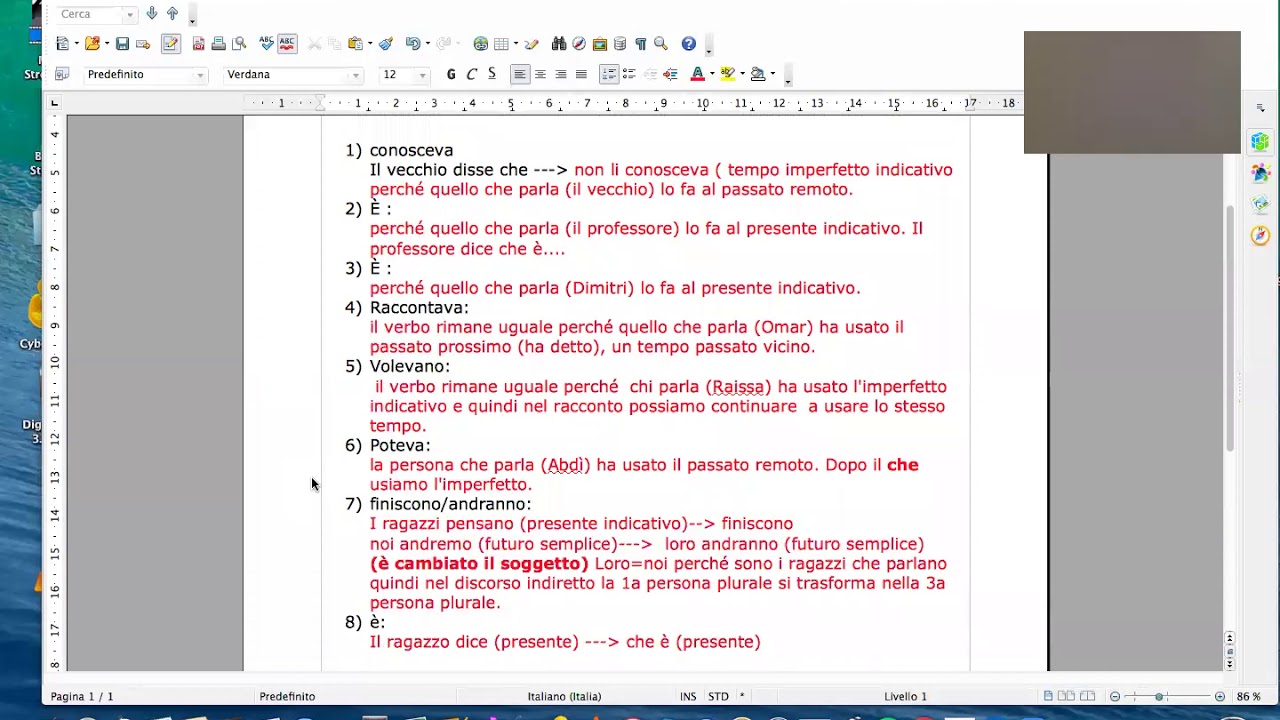Screen dimensions: 1280x720
Task: Open Find & Replace binoculars icon
Action: pyautogui.click(x=559, y=44)
